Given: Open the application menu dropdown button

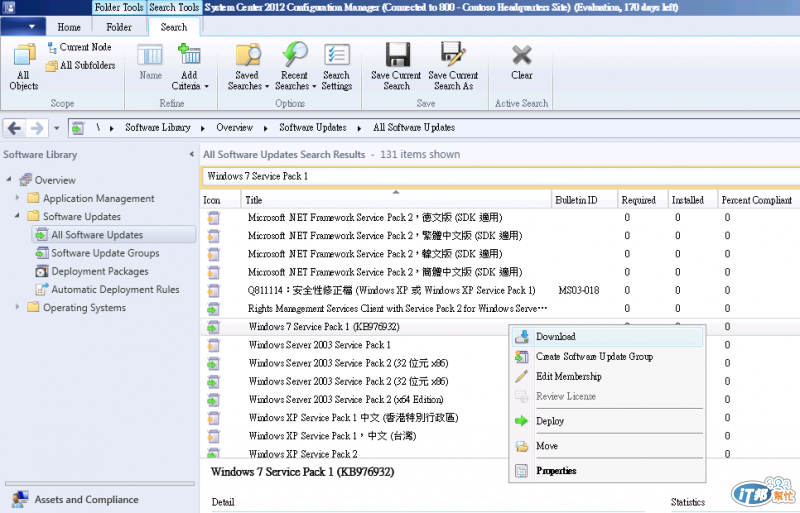Looking at the screenshot, I should 22,27.
